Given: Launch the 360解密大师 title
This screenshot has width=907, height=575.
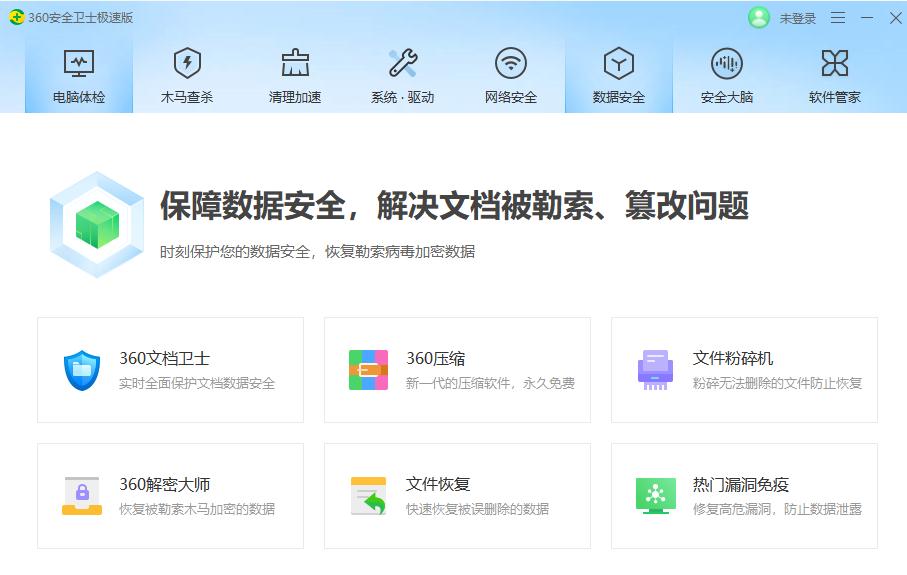Looking at the screenshot, I should (164, 484).
